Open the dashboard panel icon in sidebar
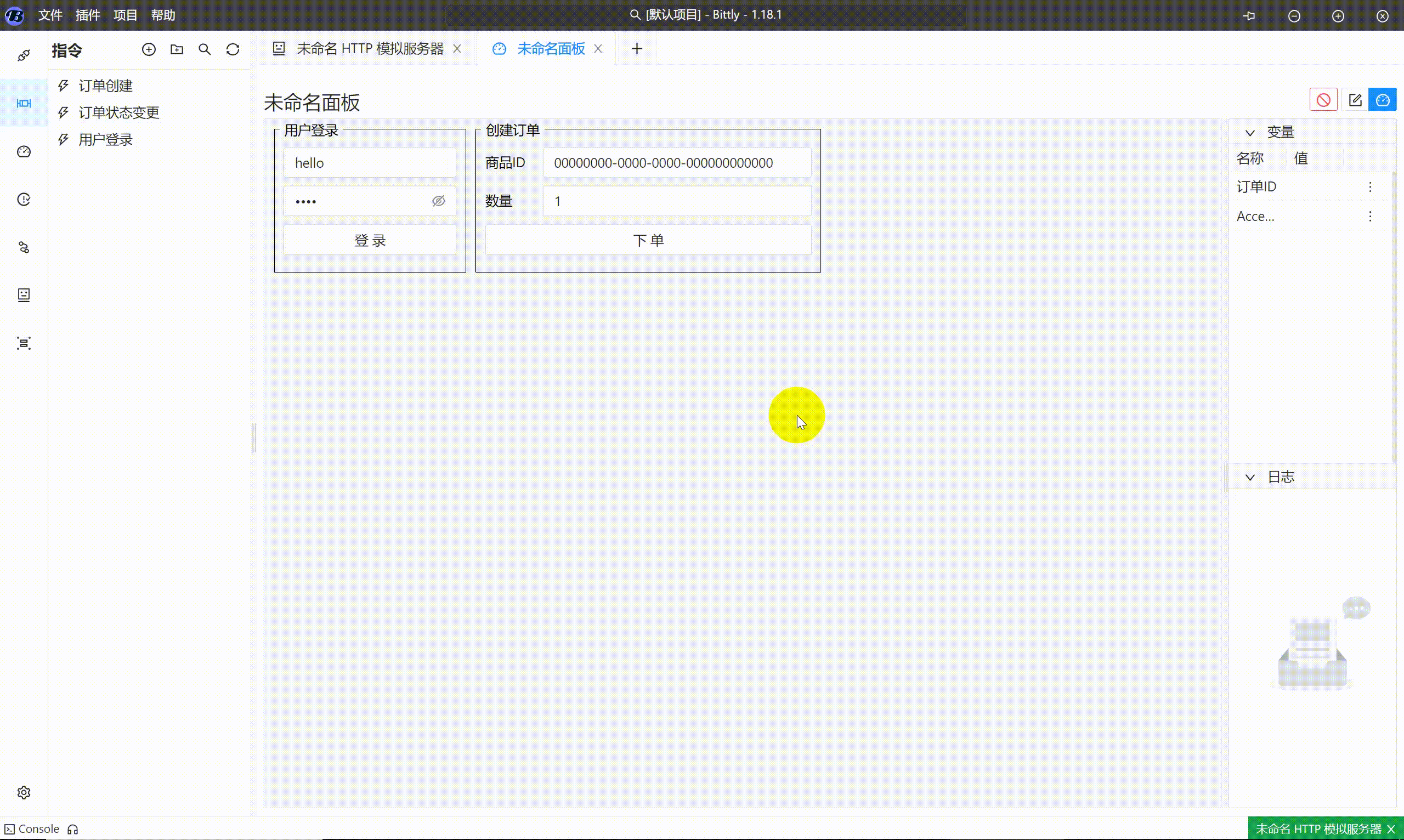1404x840 pixels. click(x=24, y=151)
